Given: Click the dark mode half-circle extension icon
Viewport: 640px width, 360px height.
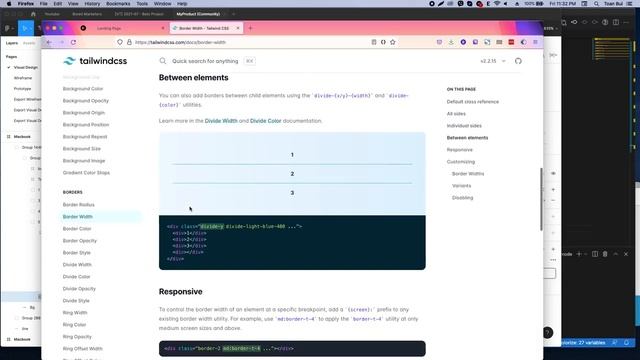Looking at the screenshot, I should click(x=523, y=42).
